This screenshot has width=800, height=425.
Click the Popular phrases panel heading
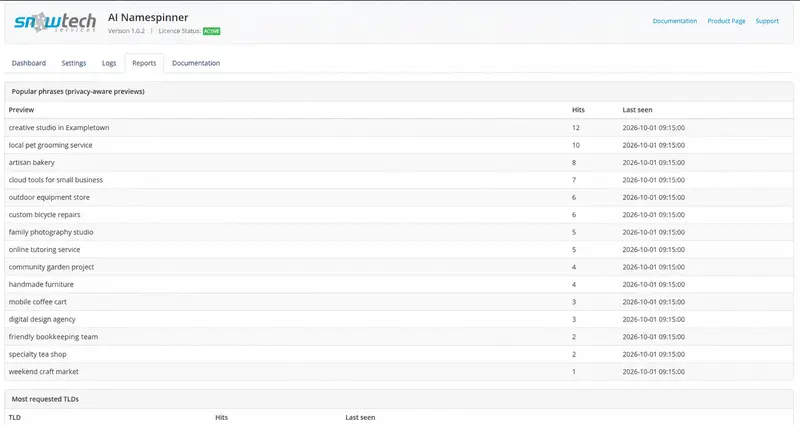tap(78, 91)
